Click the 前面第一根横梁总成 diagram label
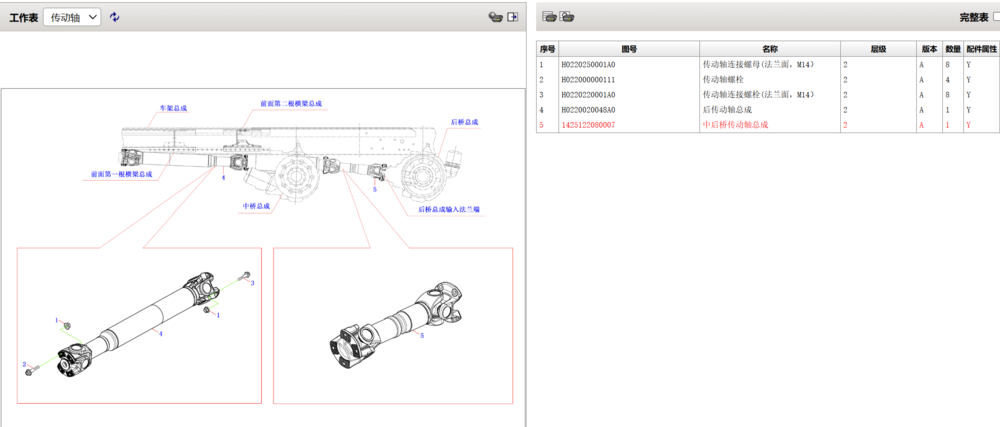 122,174
